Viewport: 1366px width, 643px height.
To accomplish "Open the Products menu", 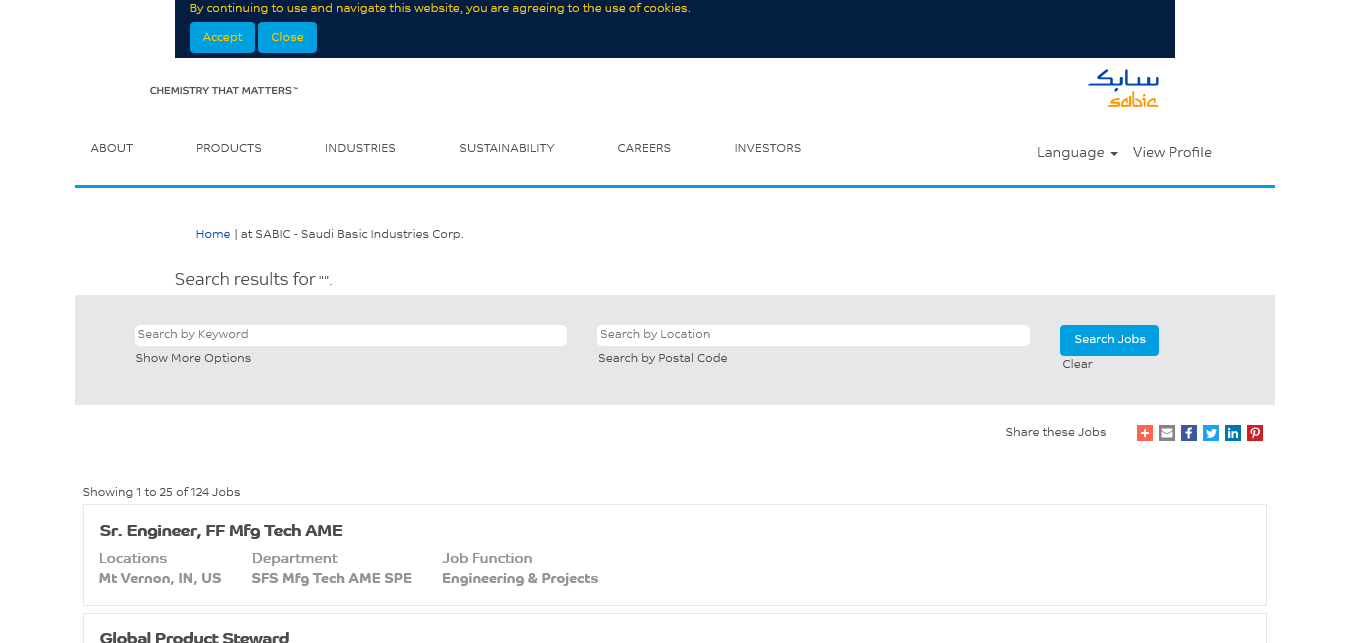I will coord(228,149).
